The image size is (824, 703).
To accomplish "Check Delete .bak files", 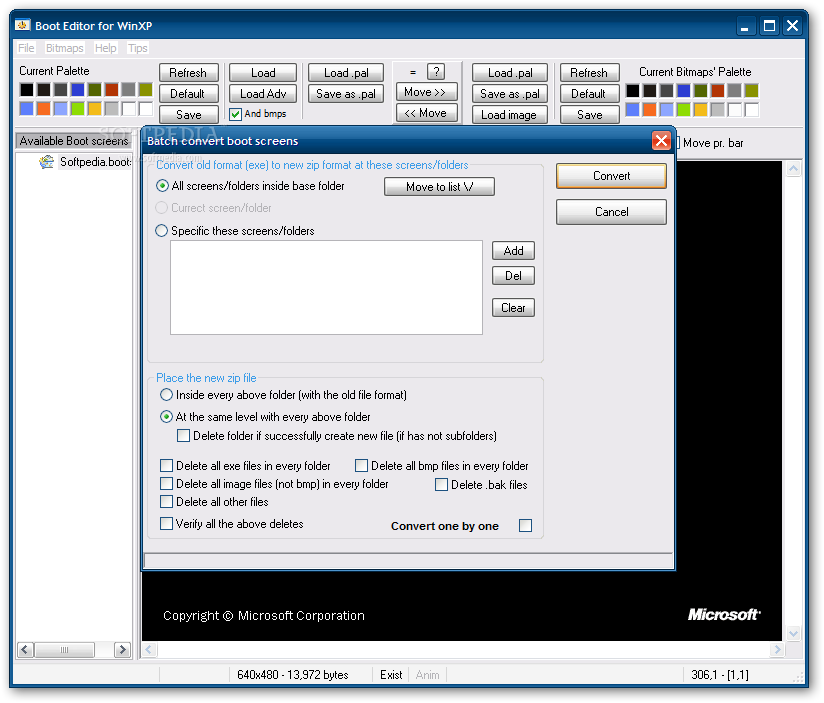I will 441,484.
